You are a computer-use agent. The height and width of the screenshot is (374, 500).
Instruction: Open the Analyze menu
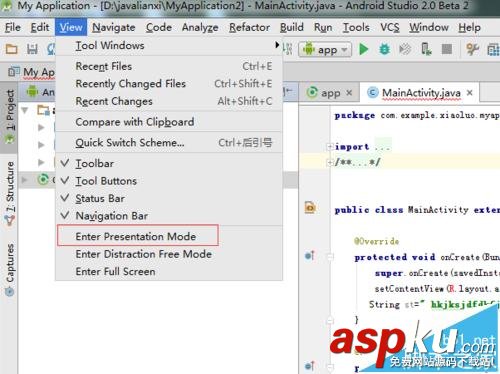point(200,27)
